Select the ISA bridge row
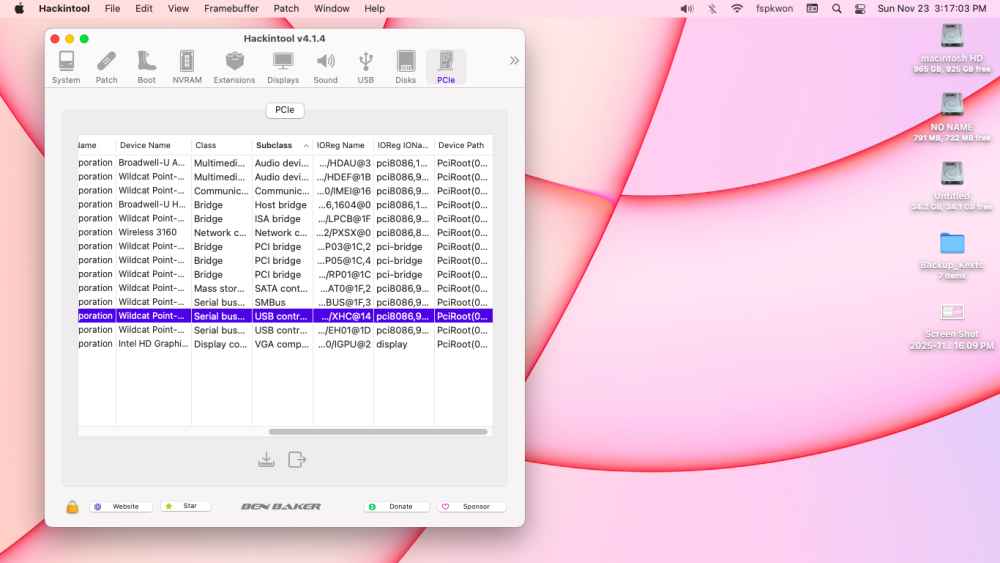 [285, 219]
